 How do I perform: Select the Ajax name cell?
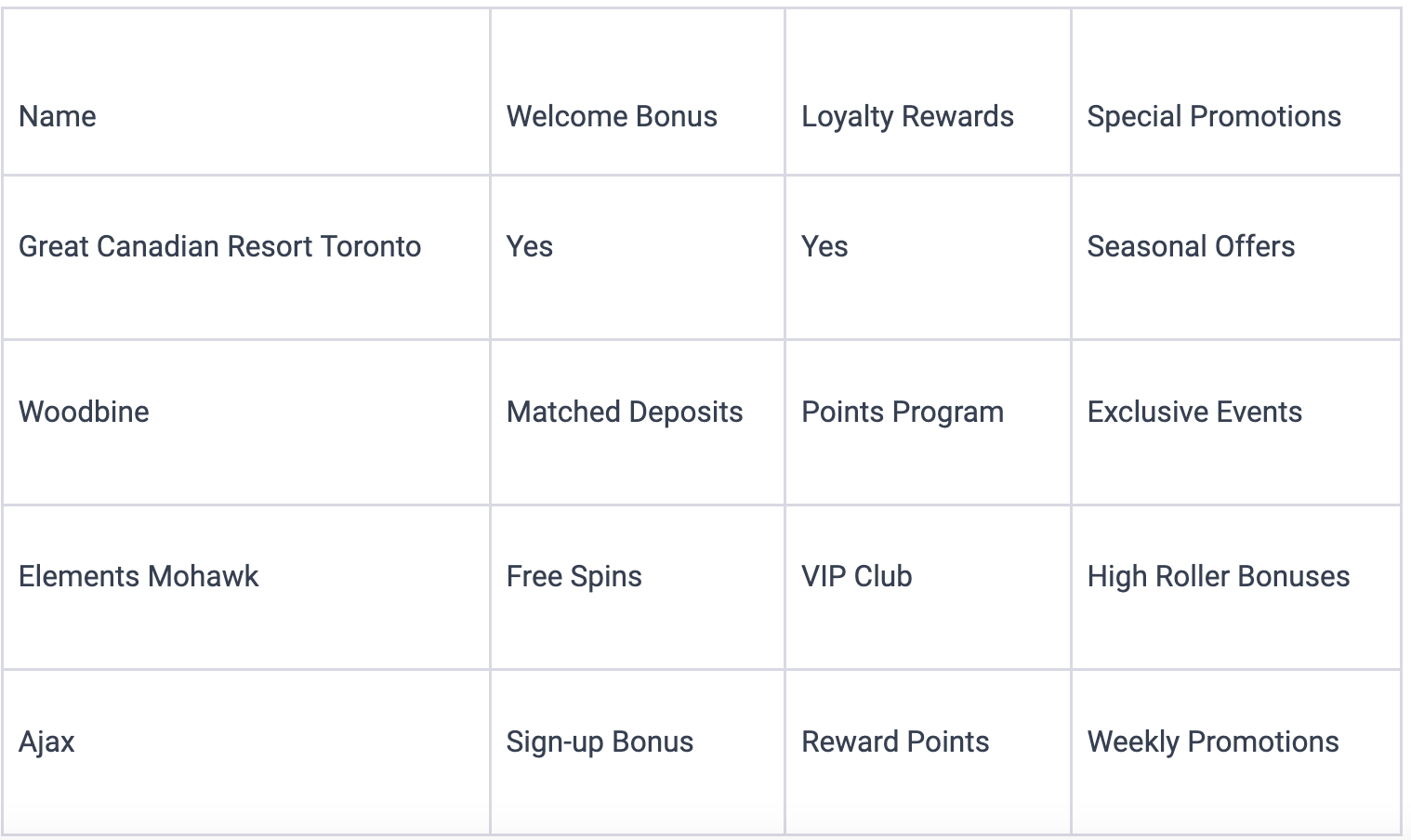46,742
